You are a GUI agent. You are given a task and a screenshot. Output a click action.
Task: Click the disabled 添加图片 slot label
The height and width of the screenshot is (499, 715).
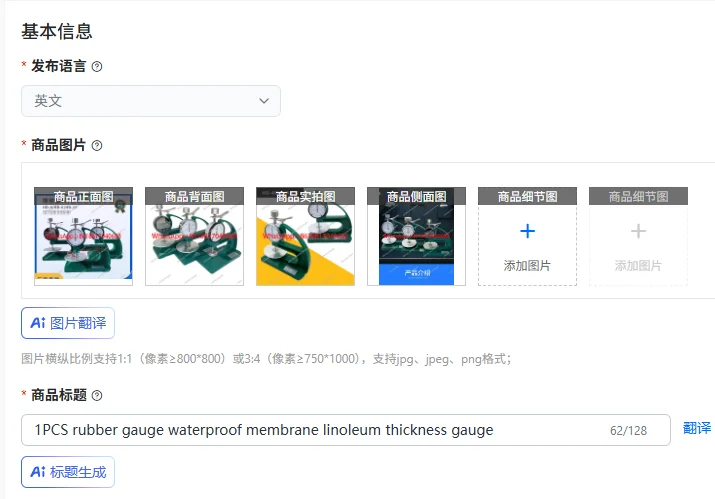pos(638,265)
